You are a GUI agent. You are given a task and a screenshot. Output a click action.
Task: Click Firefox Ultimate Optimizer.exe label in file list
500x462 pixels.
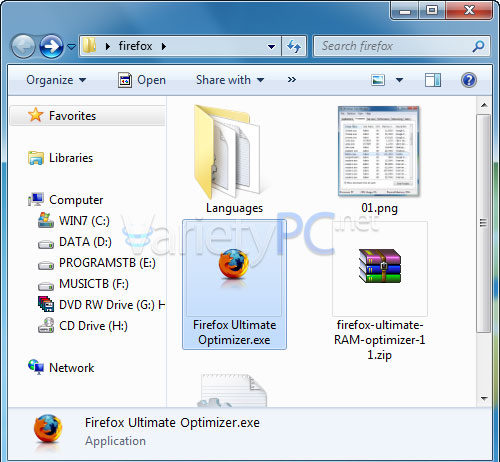[x=234, y=332]
